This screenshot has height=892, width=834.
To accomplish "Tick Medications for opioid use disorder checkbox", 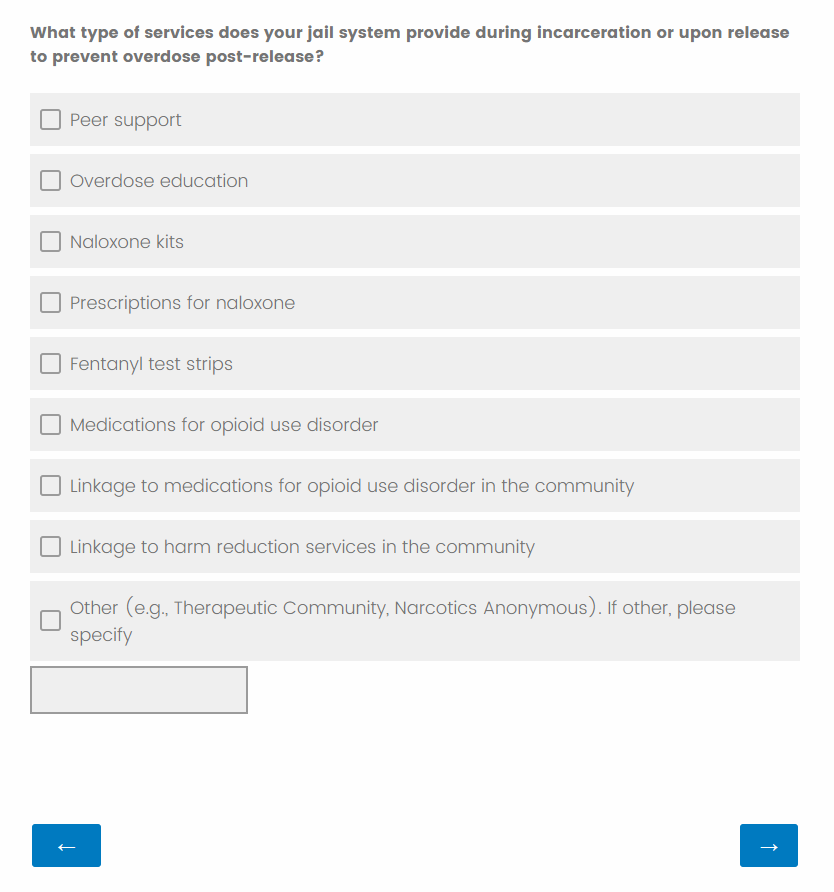I will (50, 425).
